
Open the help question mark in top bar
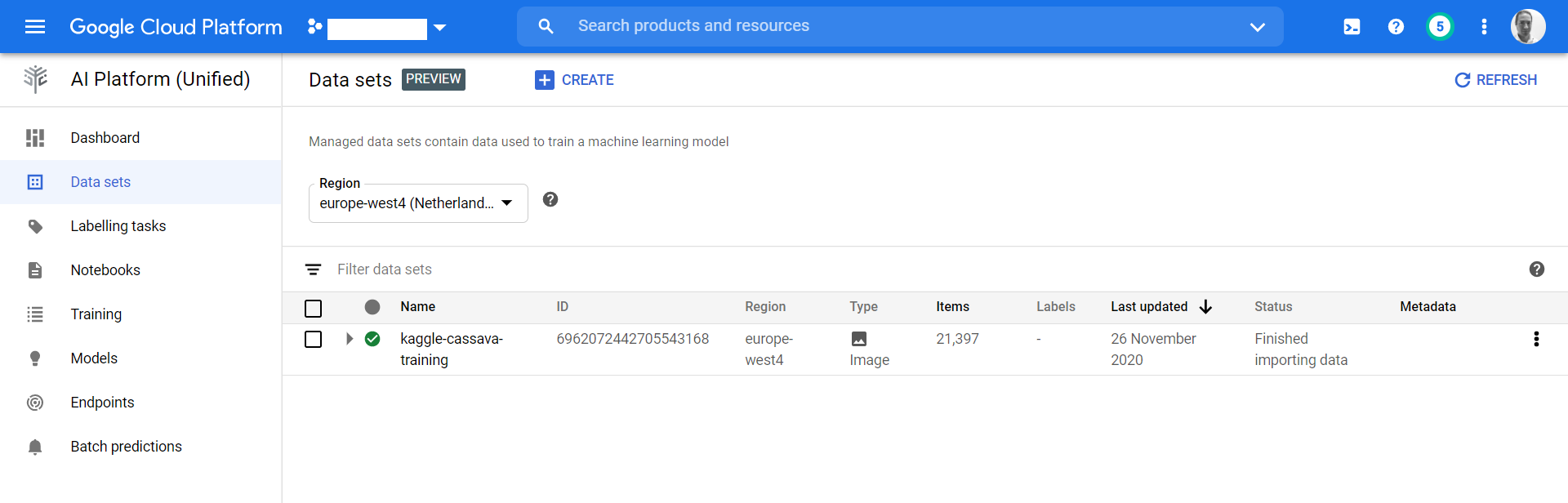coord(1396,27)
